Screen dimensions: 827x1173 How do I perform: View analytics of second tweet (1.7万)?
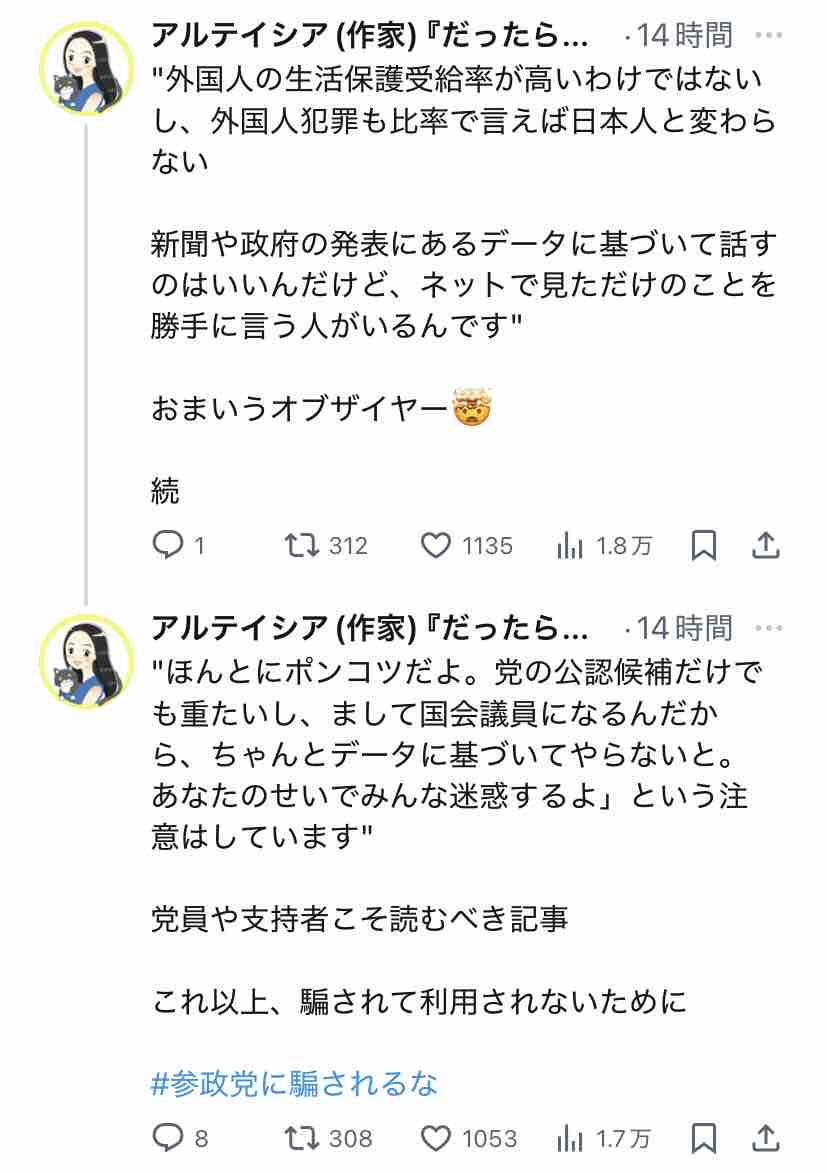pyautogui.click(x=569, y=1137)
